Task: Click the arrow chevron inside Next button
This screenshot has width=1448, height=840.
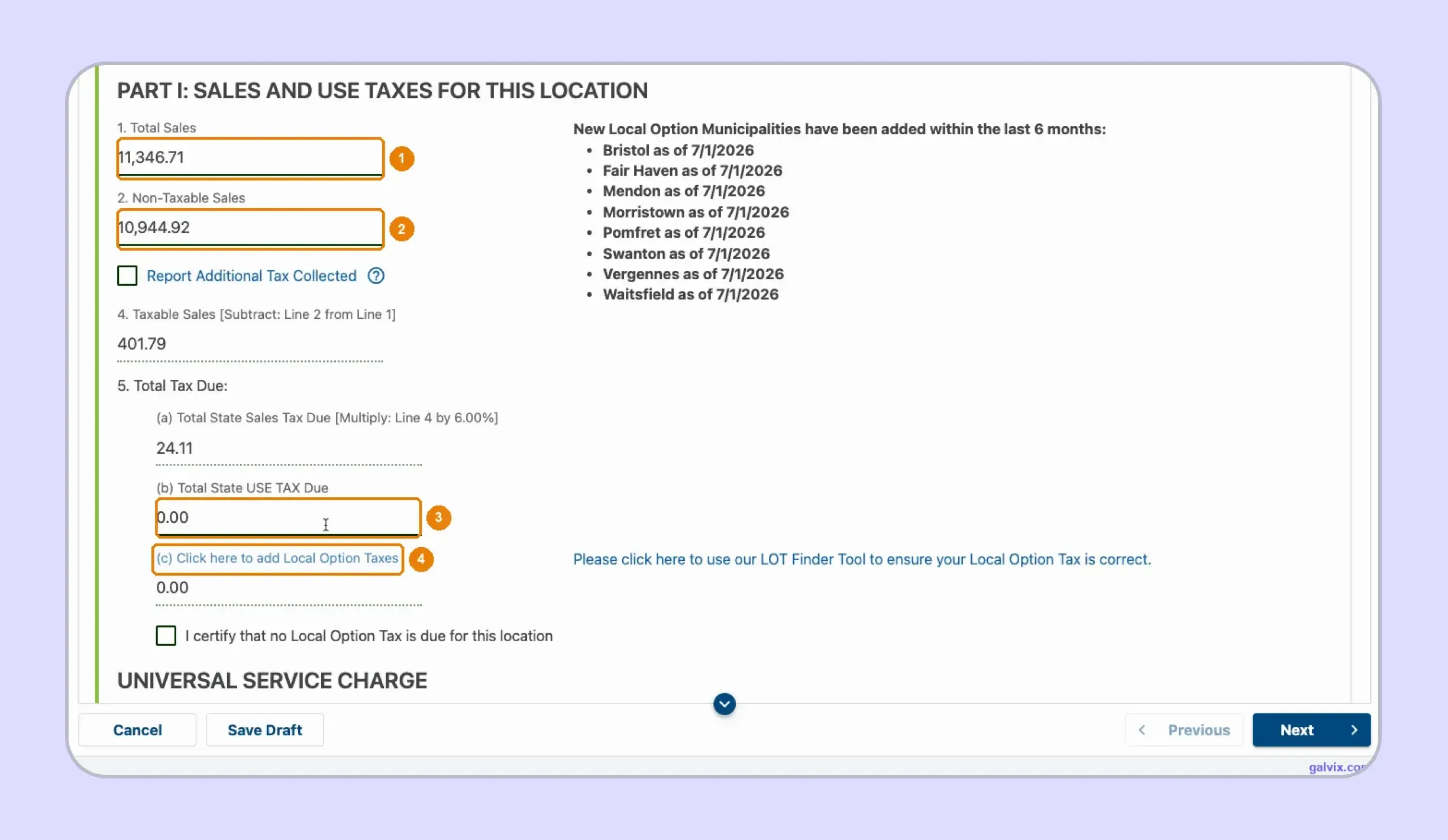Action: coord(1354,730)
